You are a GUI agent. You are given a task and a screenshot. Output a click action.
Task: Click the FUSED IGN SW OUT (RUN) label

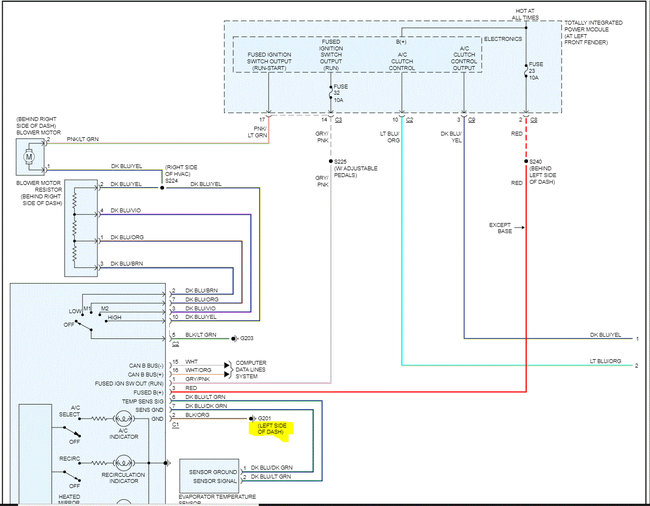click(x=129, y=384)
